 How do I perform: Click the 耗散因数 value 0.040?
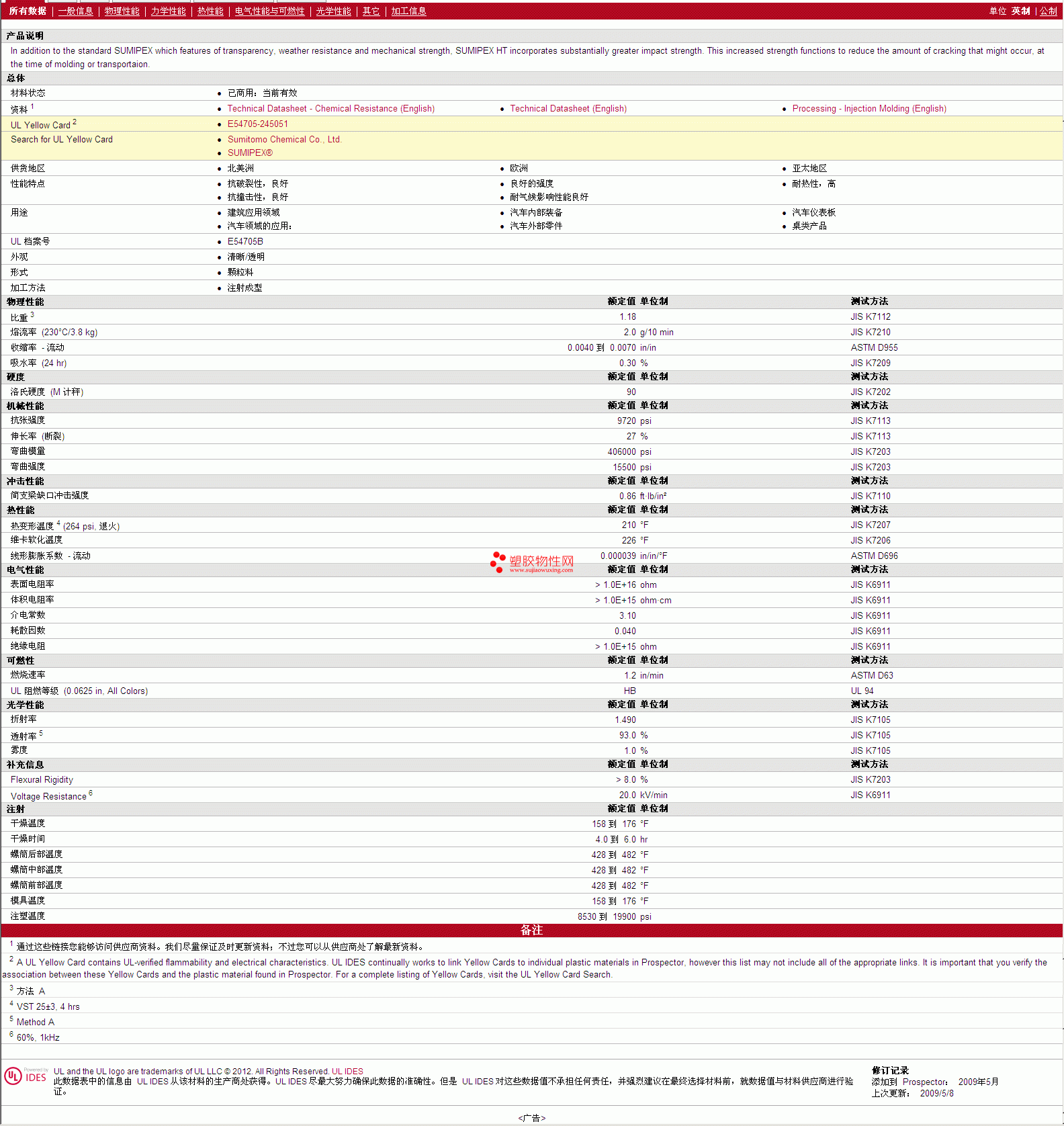click(625, 632)
